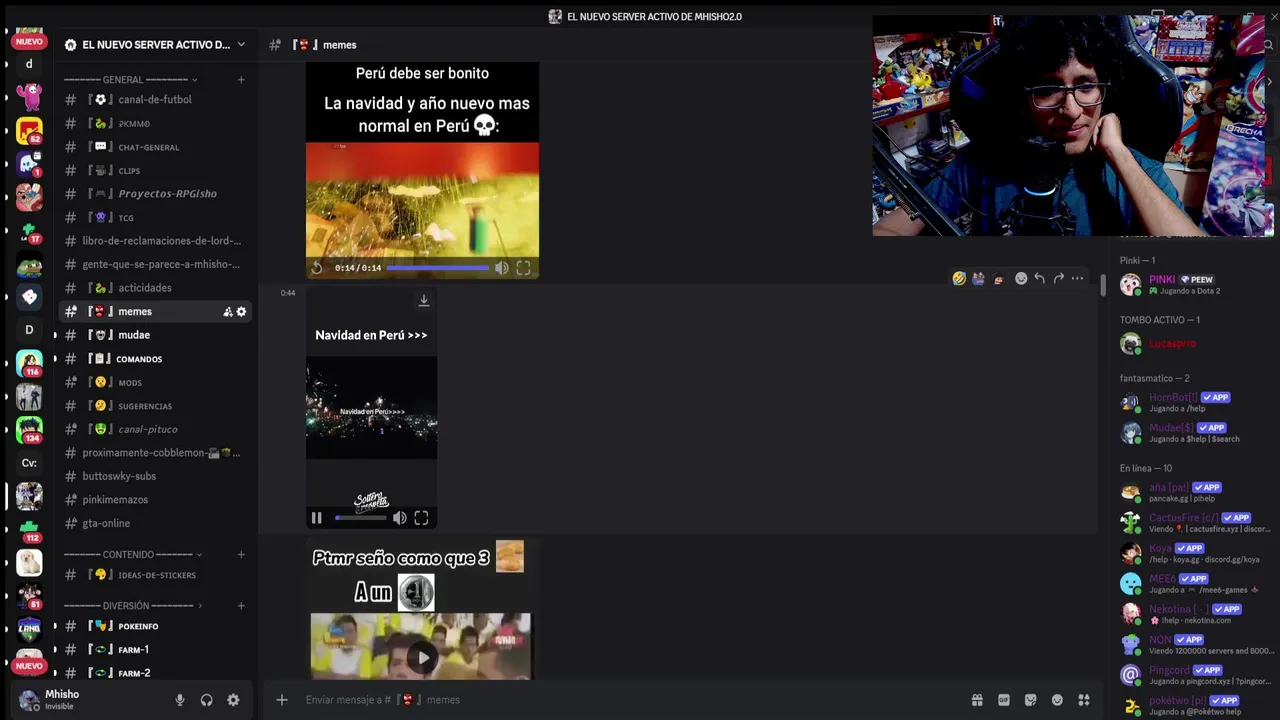The height and width of the screenshot is (720, 1280).
Task: Click the bottom NUEVO unread indicator
Action: 29,666
